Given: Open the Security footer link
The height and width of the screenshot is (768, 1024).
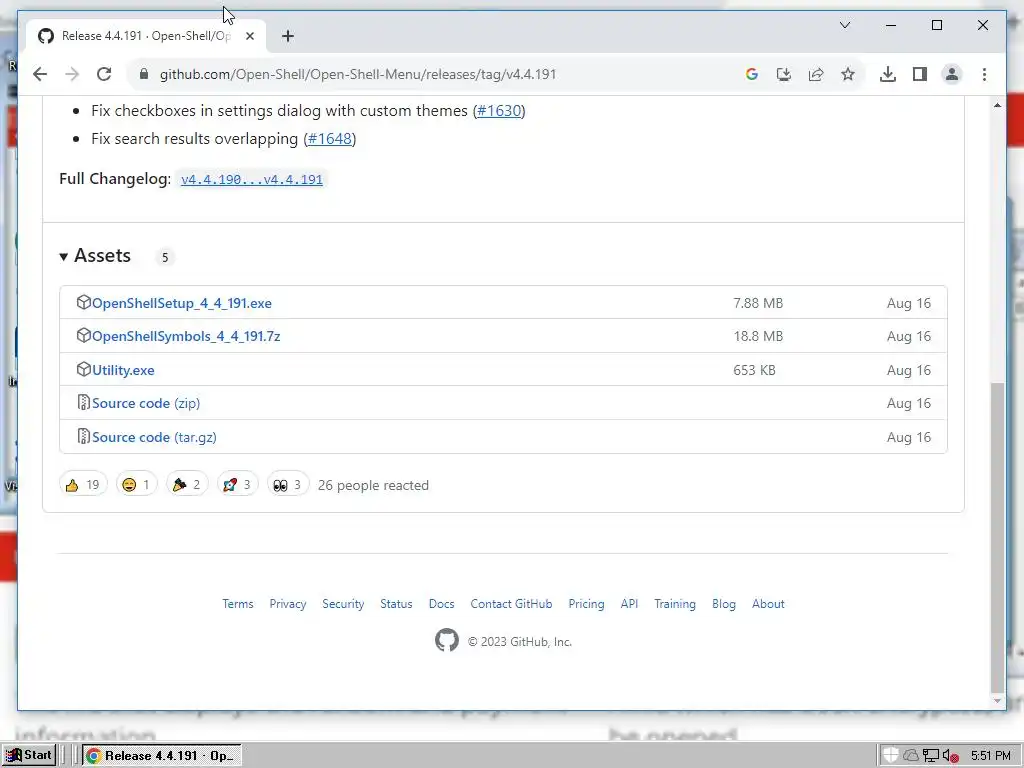Looking at the screenshot, I should pyautogui.click(x=343, y=604).
